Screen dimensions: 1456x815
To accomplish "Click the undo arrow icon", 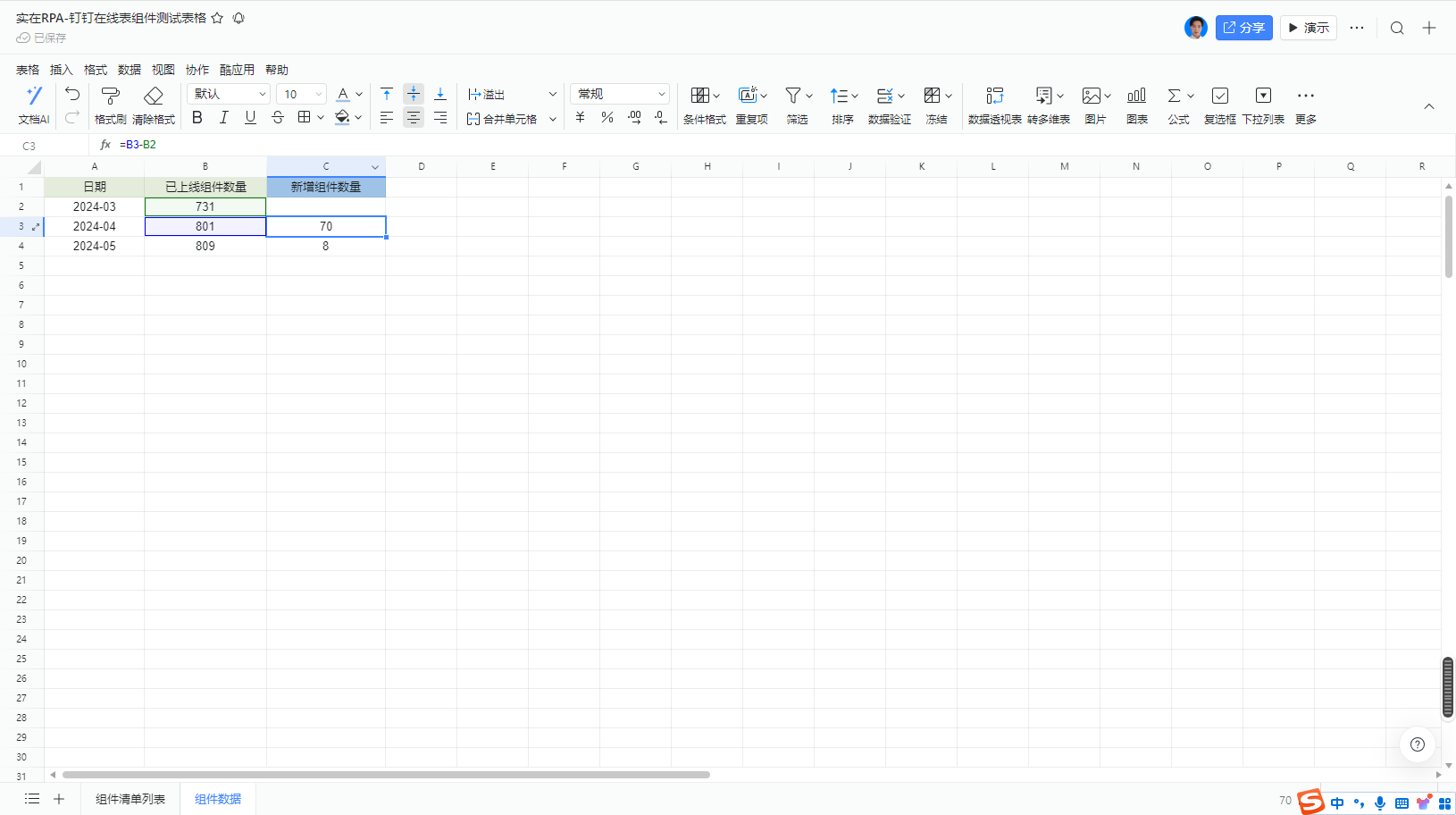I will click(72, 94).
